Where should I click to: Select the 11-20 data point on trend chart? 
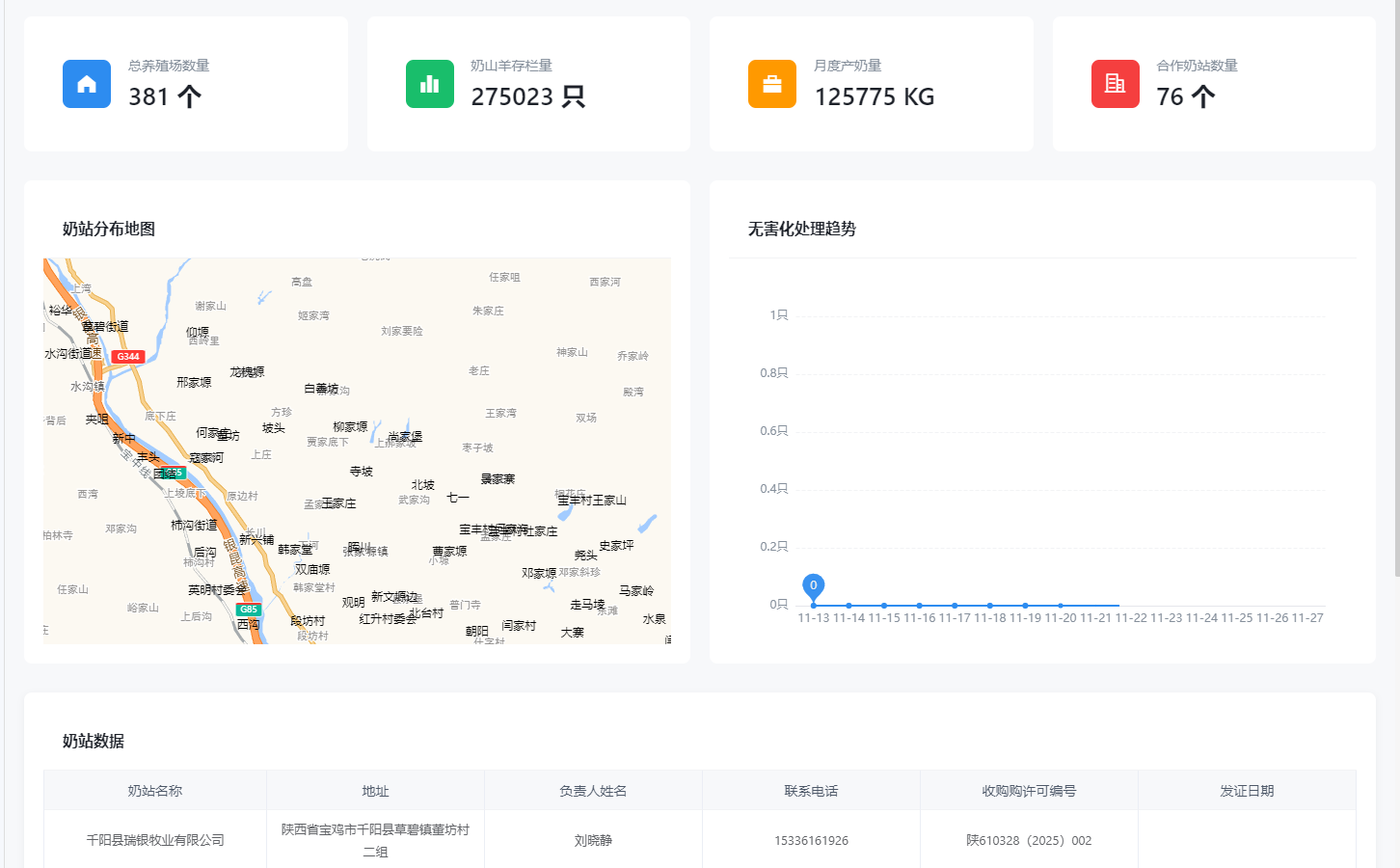(x=1061, y=606)
